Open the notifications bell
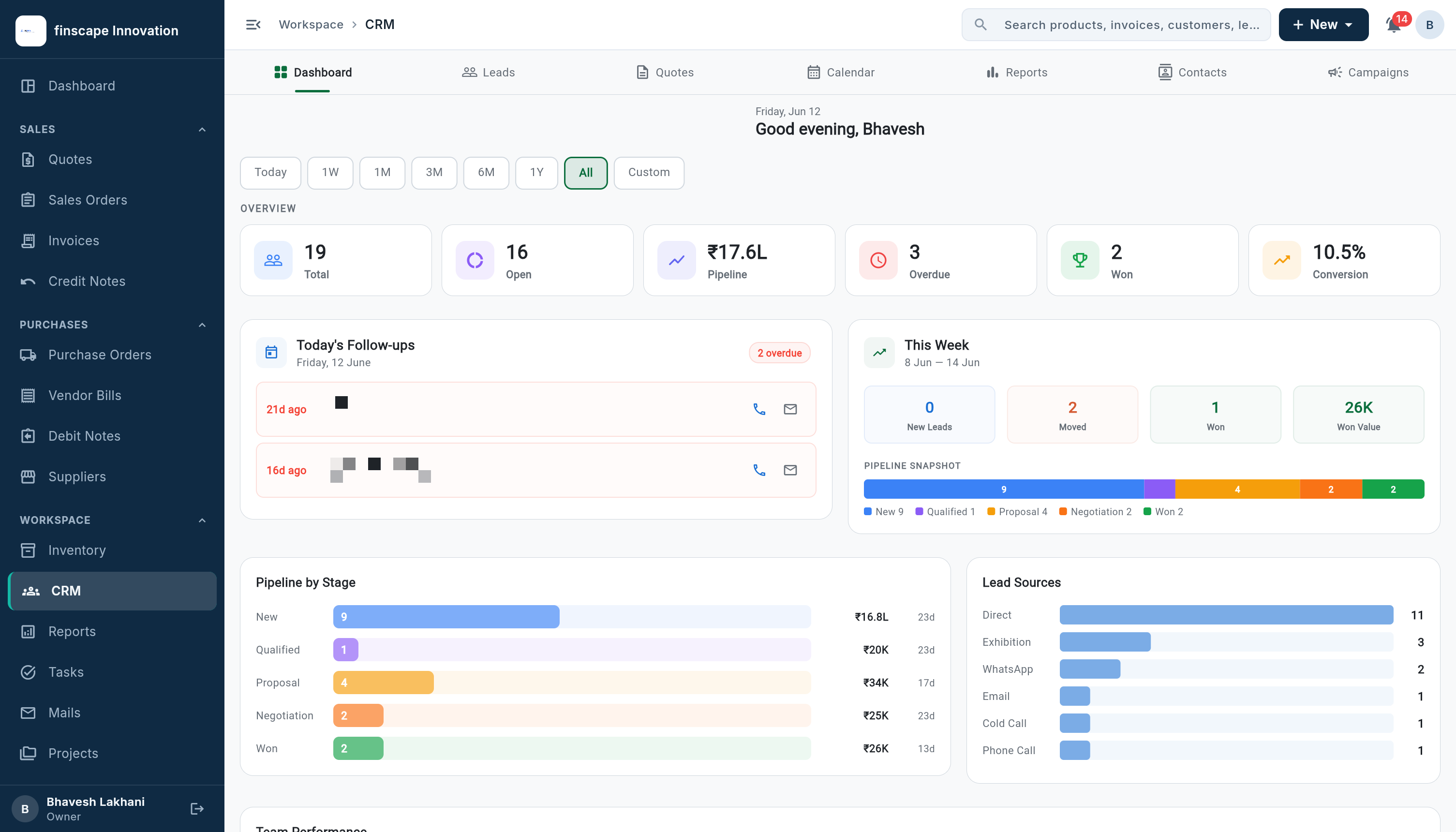Image resolution: width=1456 pixels, height=832 pixels. 1394,25
